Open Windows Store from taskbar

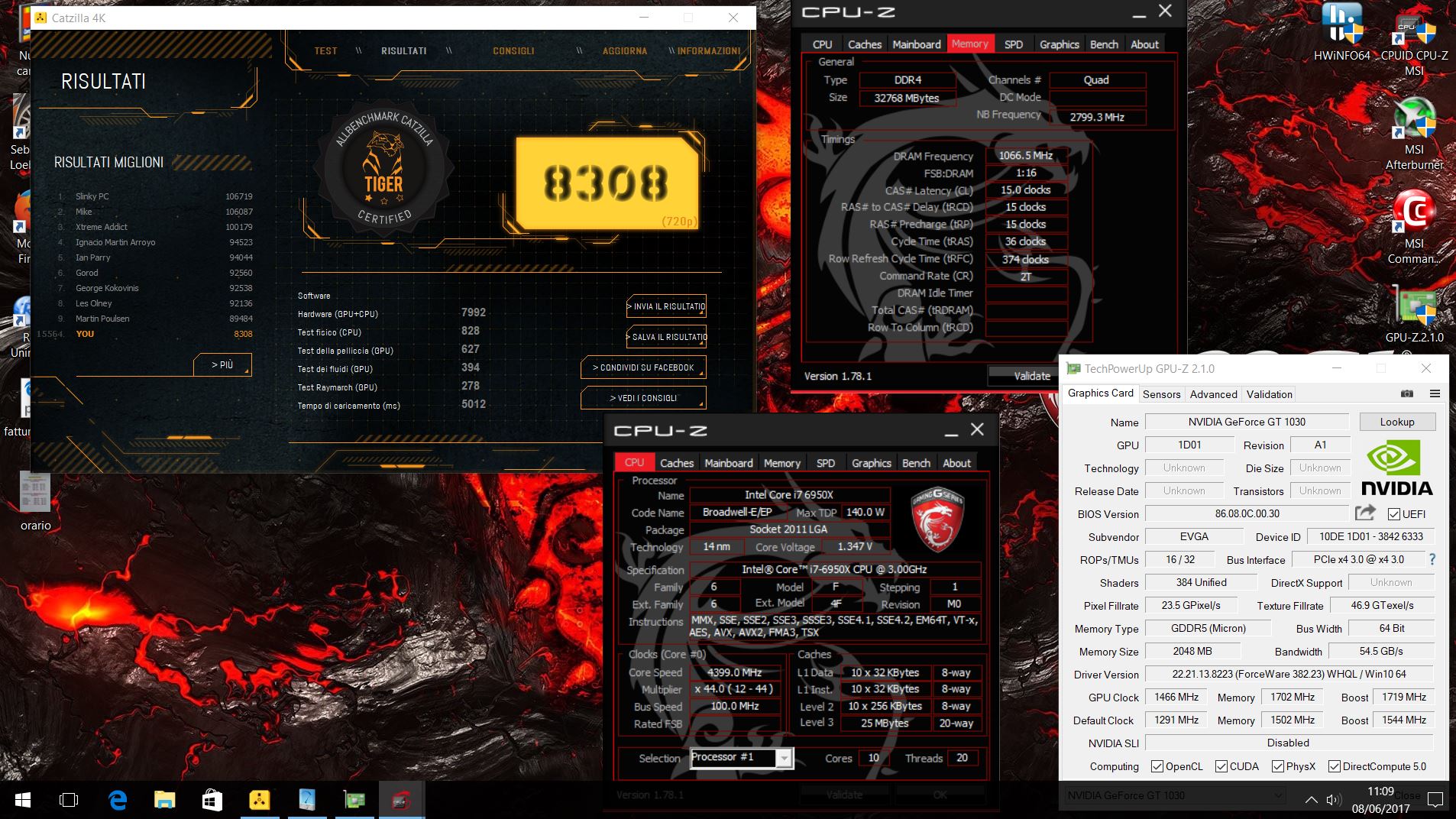[x=212, y=800]
